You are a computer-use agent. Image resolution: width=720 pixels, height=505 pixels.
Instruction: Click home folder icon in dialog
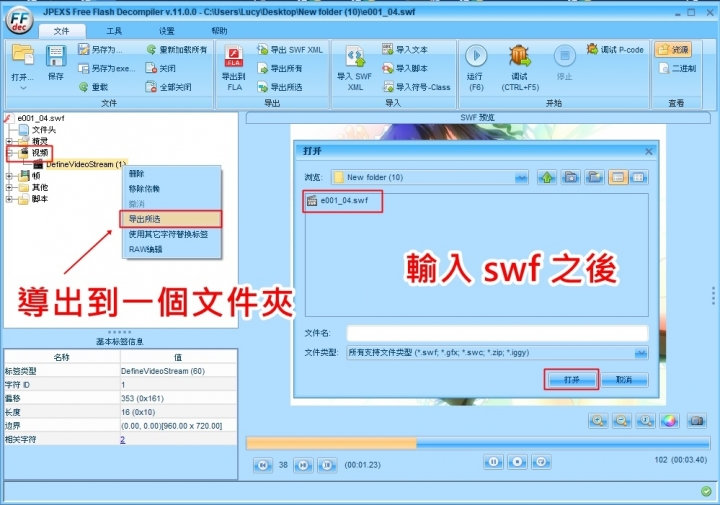(570, 177)
